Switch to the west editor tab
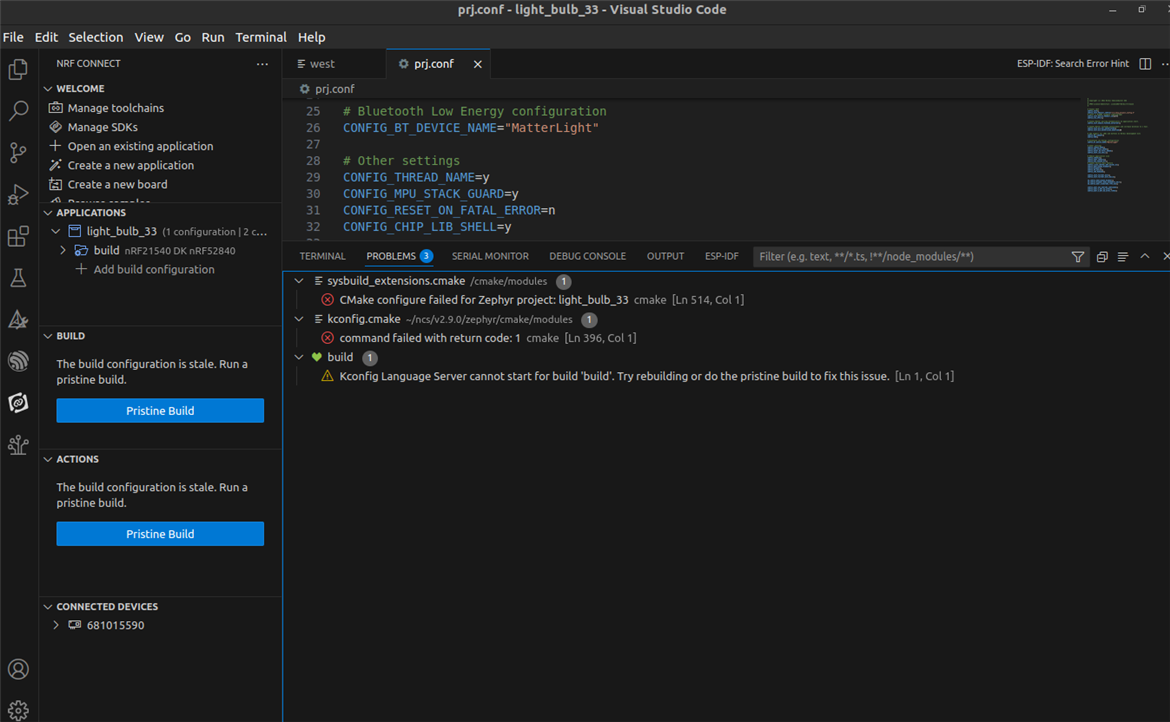 tap(335, 64)
